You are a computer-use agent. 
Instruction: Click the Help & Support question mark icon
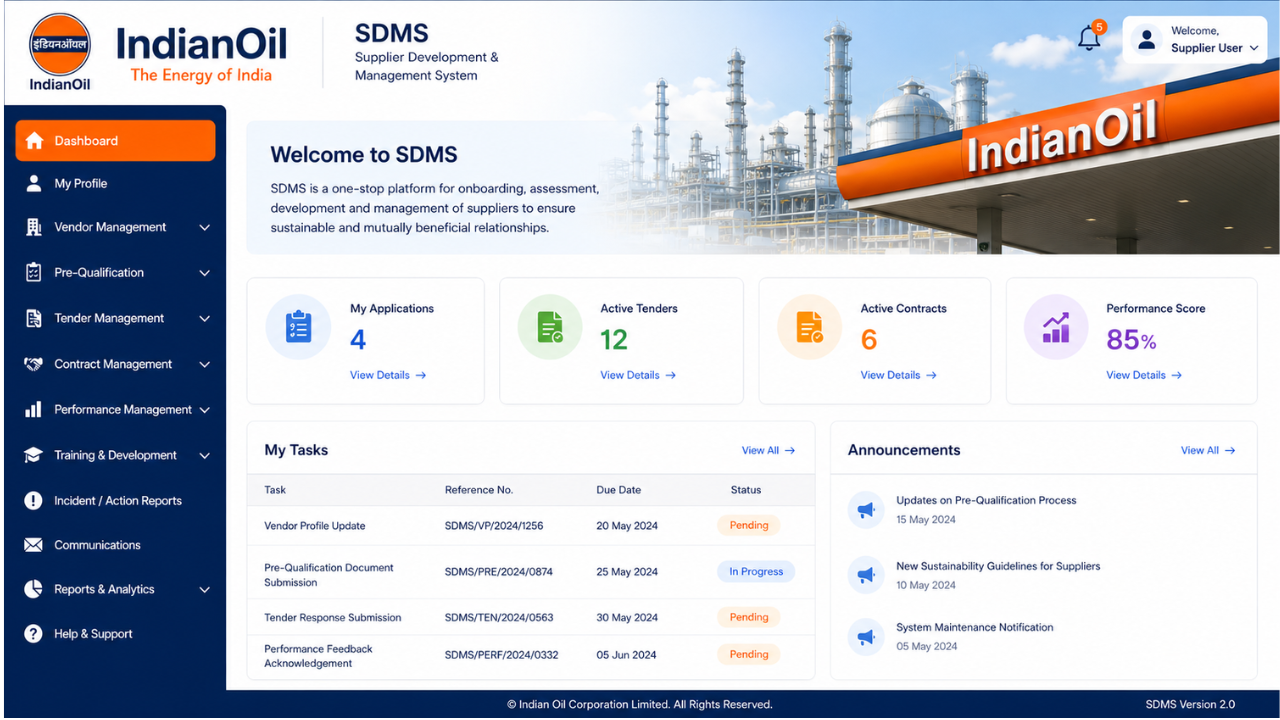[34, 634]
